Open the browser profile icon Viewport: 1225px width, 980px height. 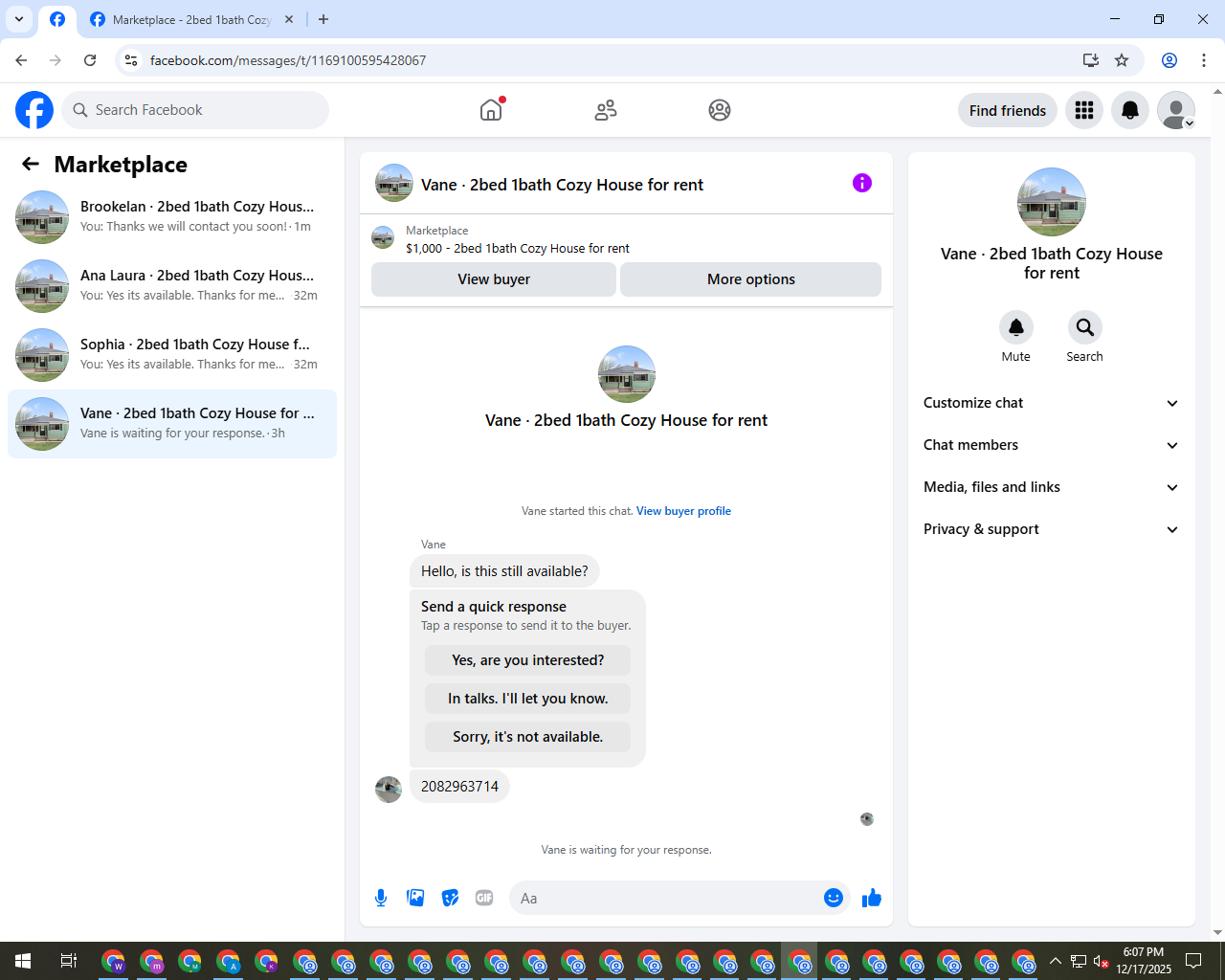click(x=1169, y=60)
